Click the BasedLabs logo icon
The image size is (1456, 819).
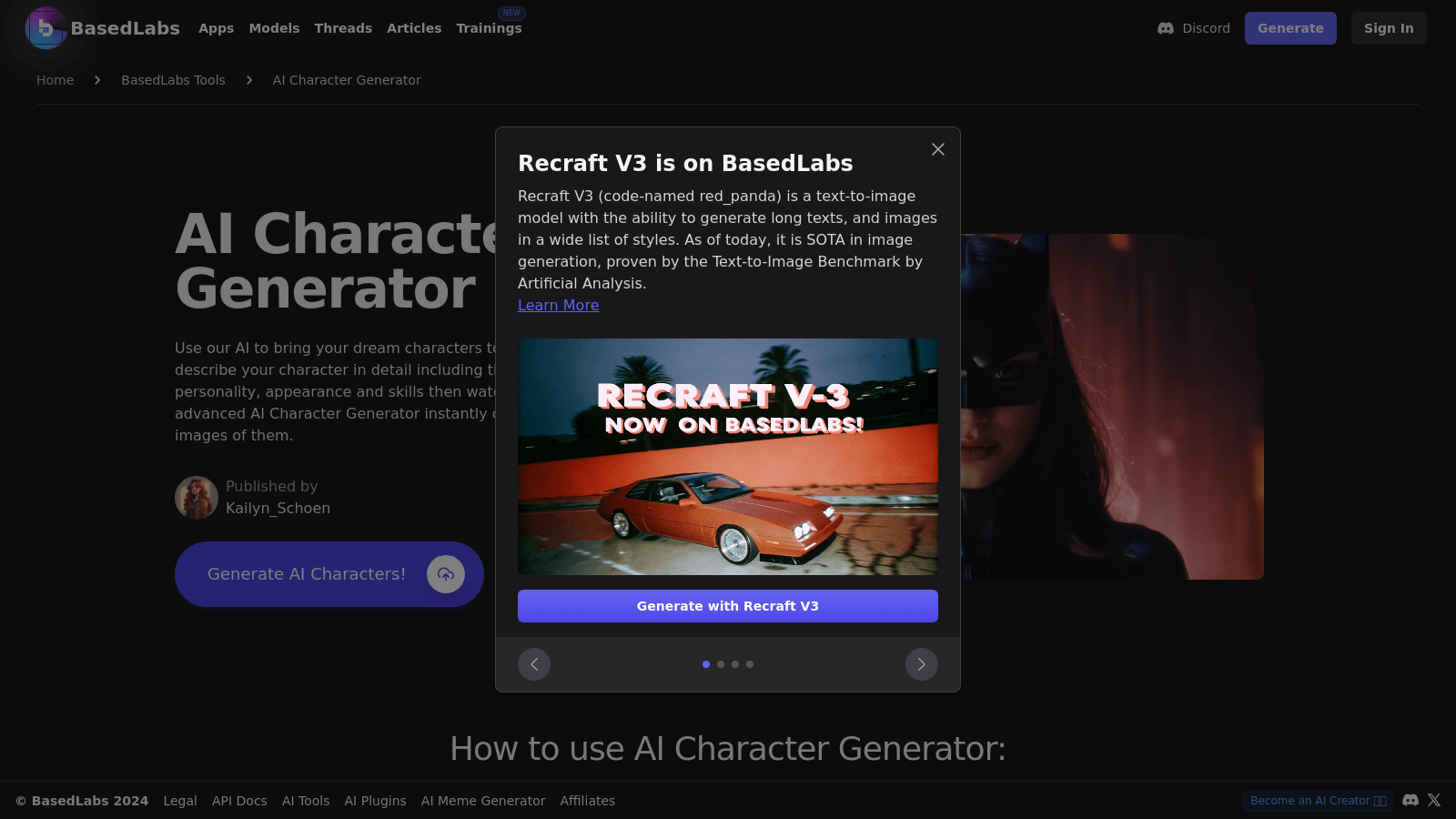pos(45,28)
